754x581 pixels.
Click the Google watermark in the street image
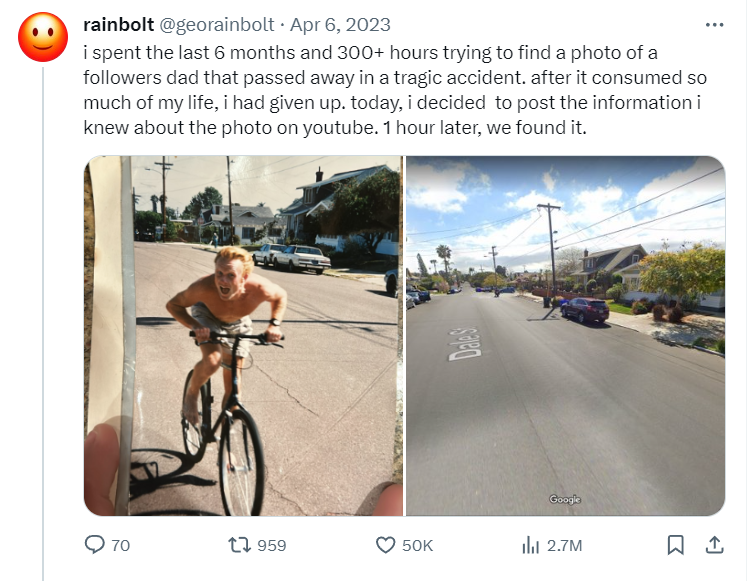click(x=565, y=499)
